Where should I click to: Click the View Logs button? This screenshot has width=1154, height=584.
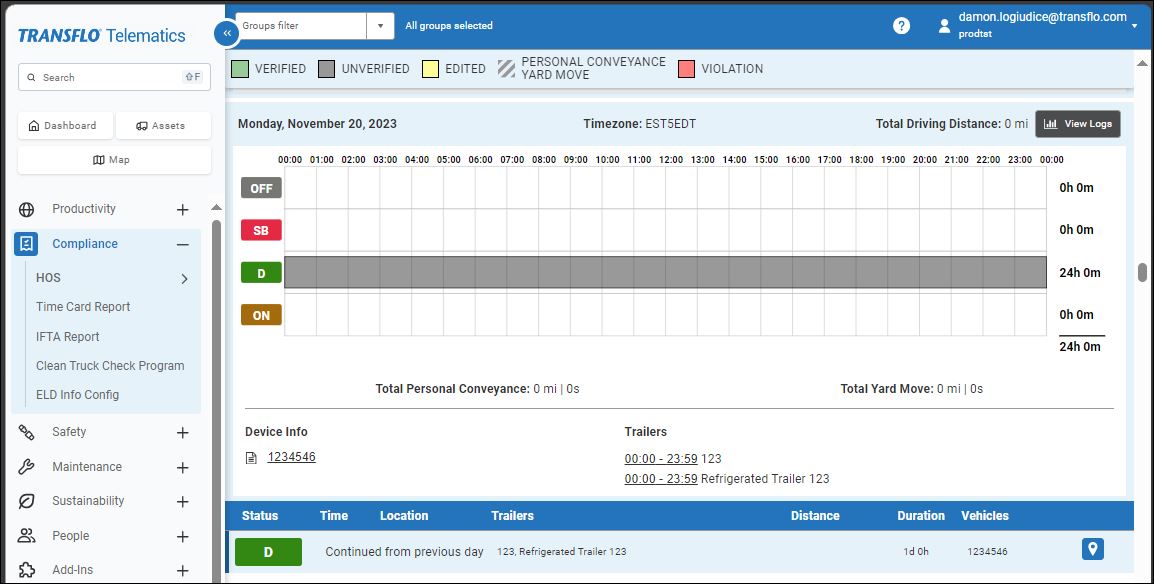[1077, 124]
